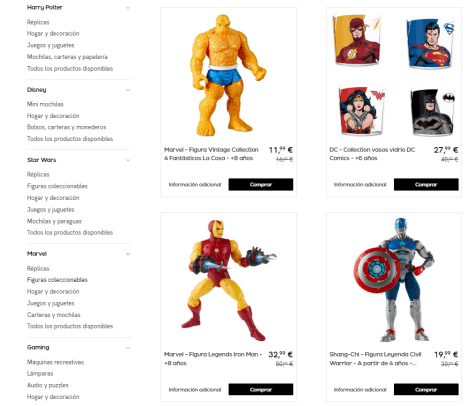Open Marvel Figuras coleccionables category

[x=57, y=280]
